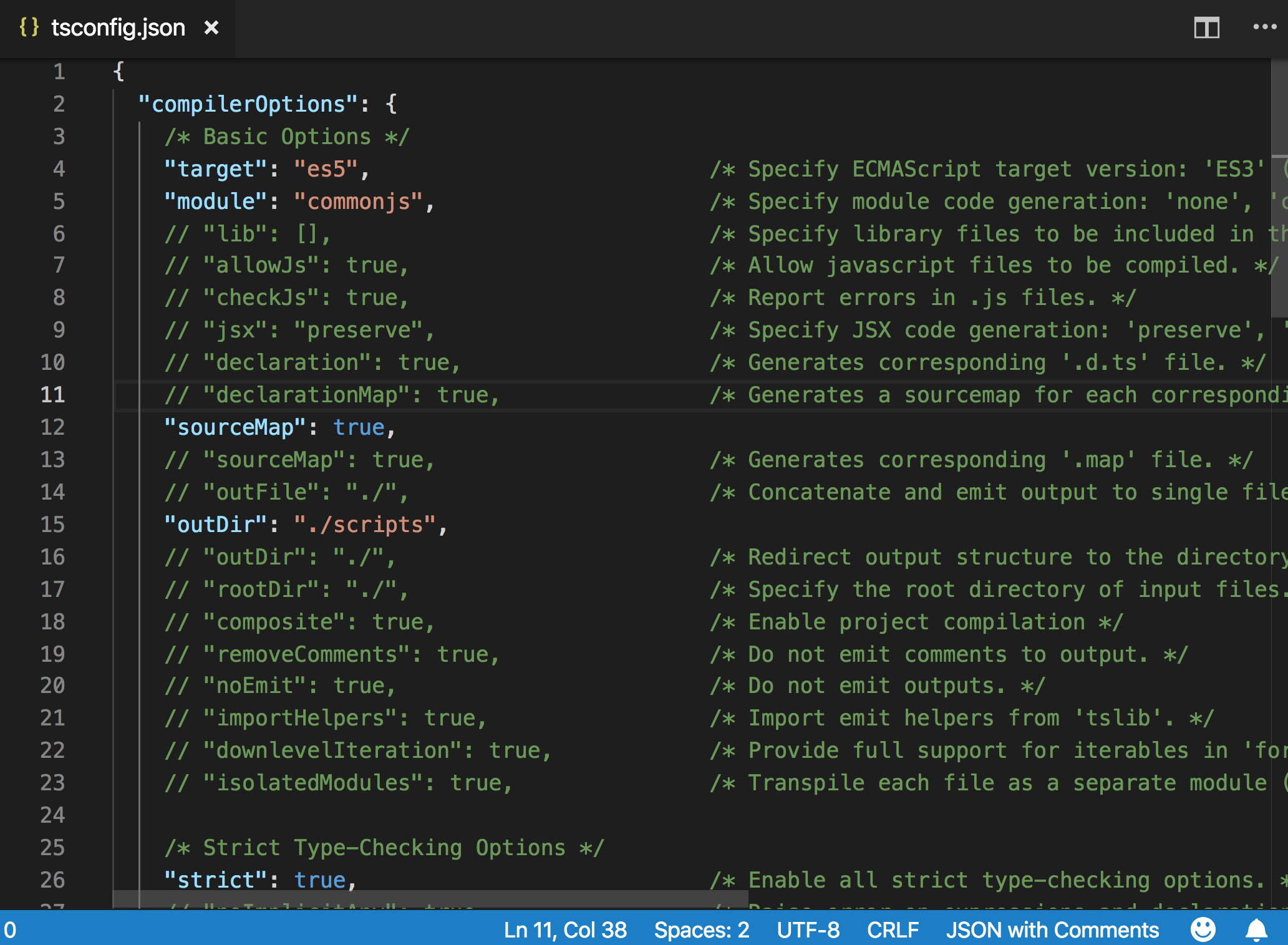Open the feedback smiley icon
This screenshot has height=945, width=1288.
click(x=1203, y=929)
